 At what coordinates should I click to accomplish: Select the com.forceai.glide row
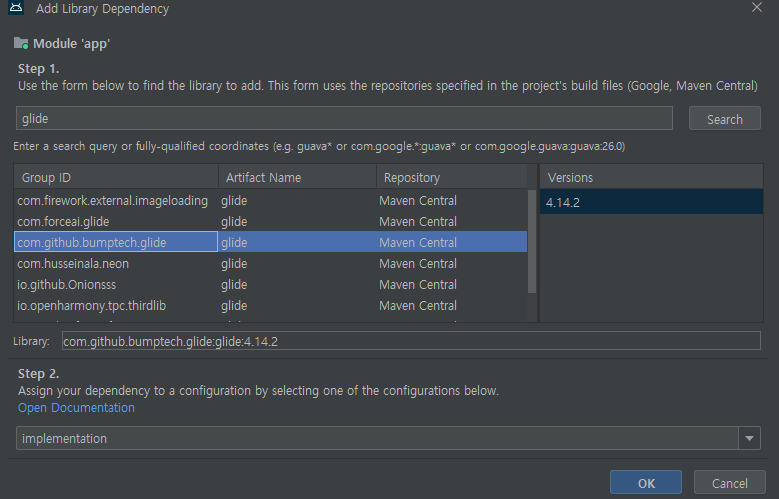270,221
